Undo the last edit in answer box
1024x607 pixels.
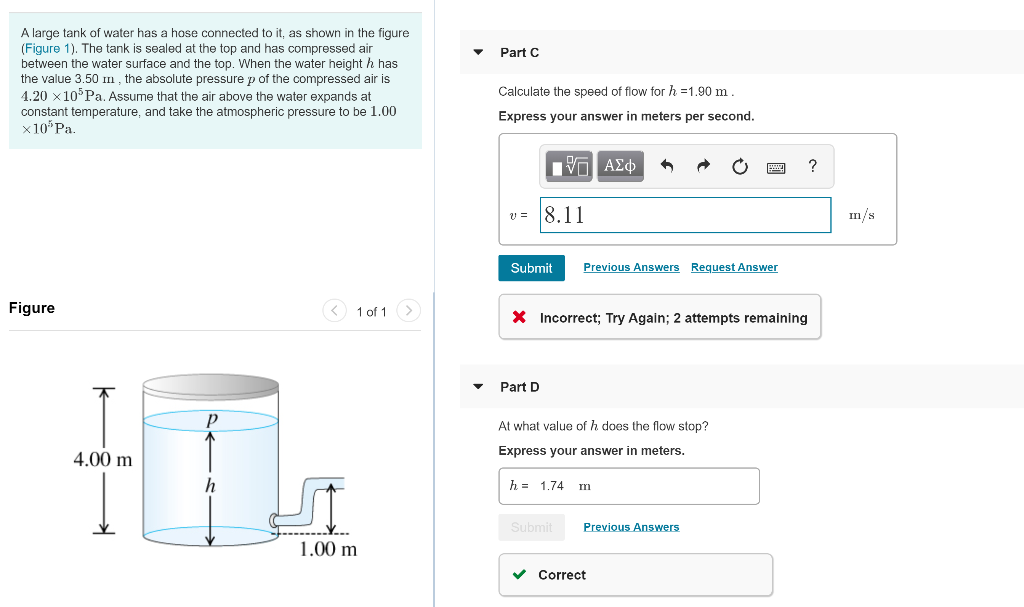(x=666, y=166)
